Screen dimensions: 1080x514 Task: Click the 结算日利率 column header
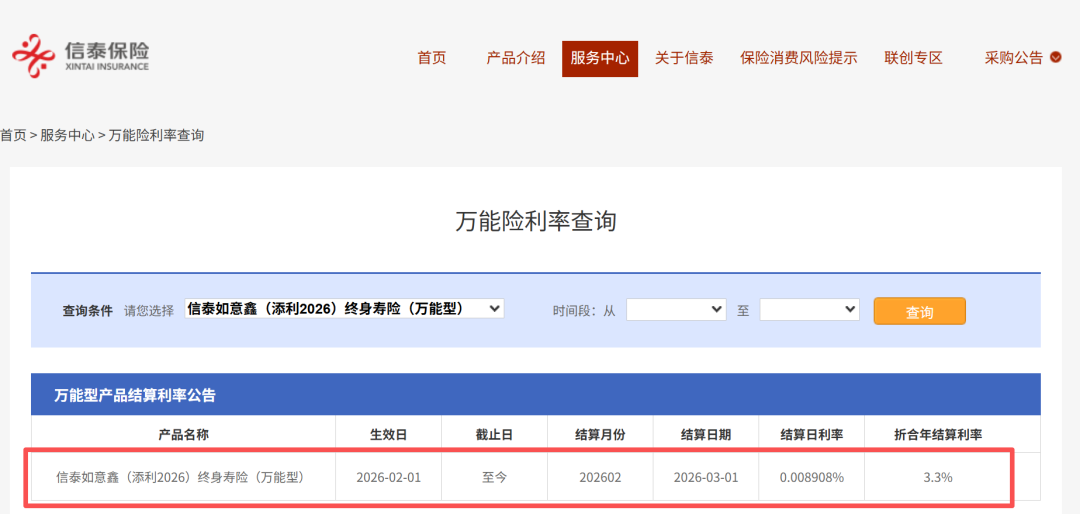click(811, 434)
